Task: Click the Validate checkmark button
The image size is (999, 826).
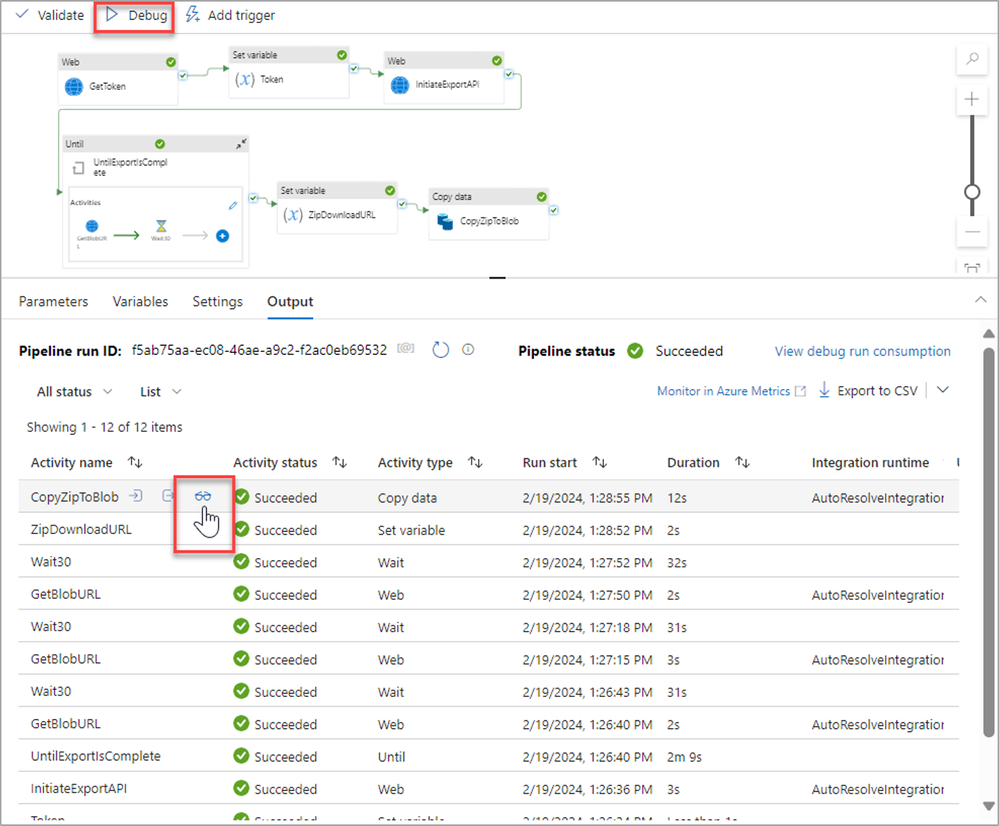Action: (50, 15)
